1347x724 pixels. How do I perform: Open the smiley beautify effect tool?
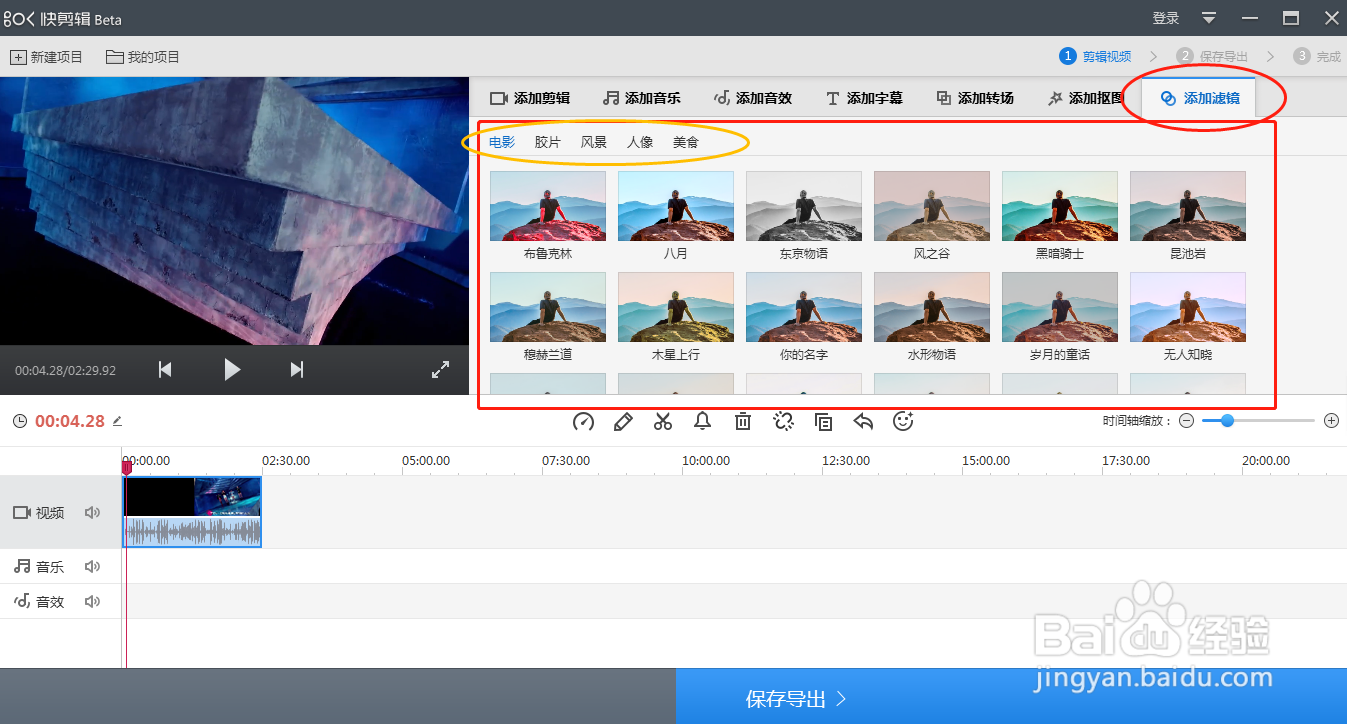(903, 421)
